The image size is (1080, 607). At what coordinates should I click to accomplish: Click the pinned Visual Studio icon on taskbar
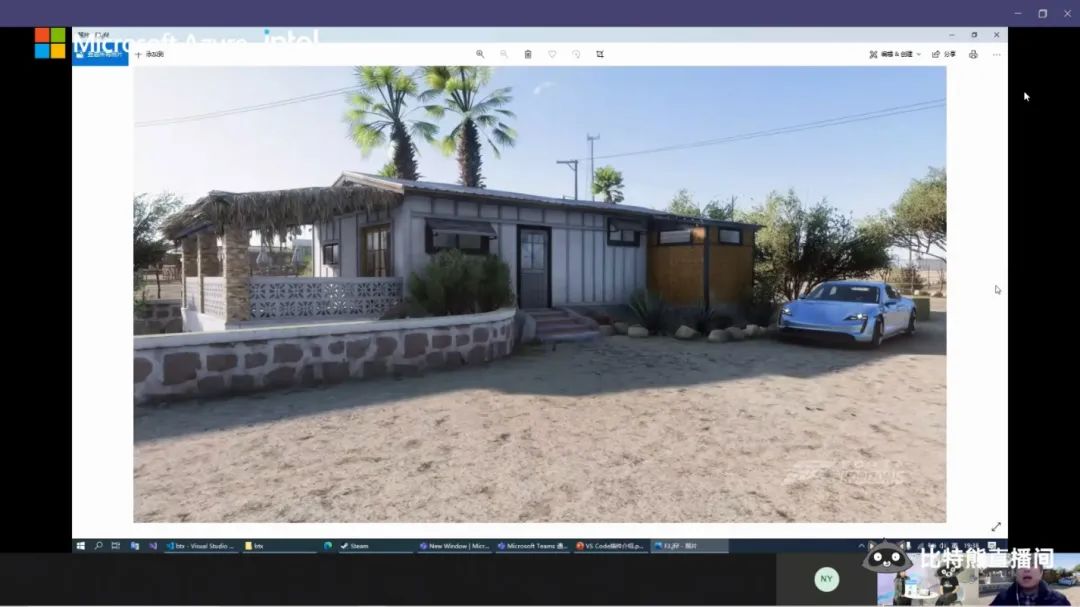pyautogui.click(x=153, y=546)
